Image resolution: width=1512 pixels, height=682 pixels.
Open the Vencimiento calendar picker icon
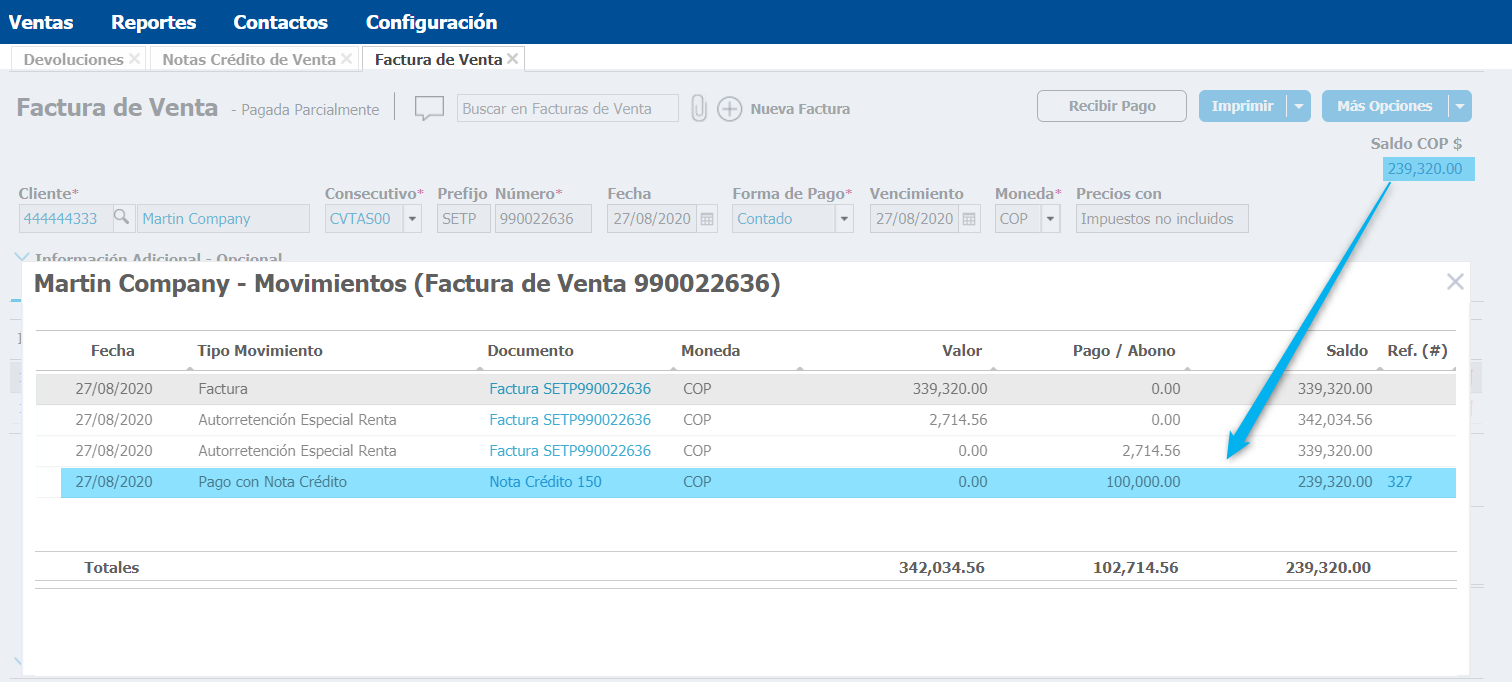coord(969,219)
